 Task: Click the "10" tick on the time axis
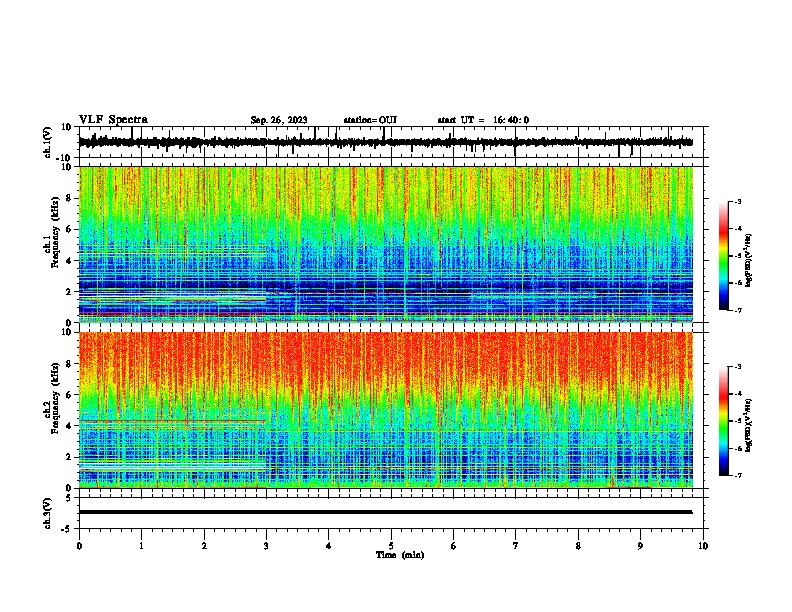click(703, 546)
